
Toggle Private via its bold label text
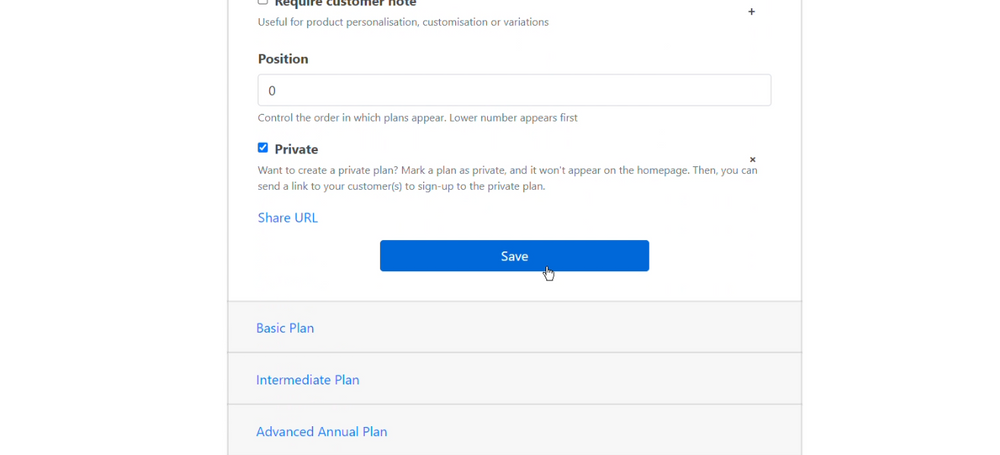(296, 149)
